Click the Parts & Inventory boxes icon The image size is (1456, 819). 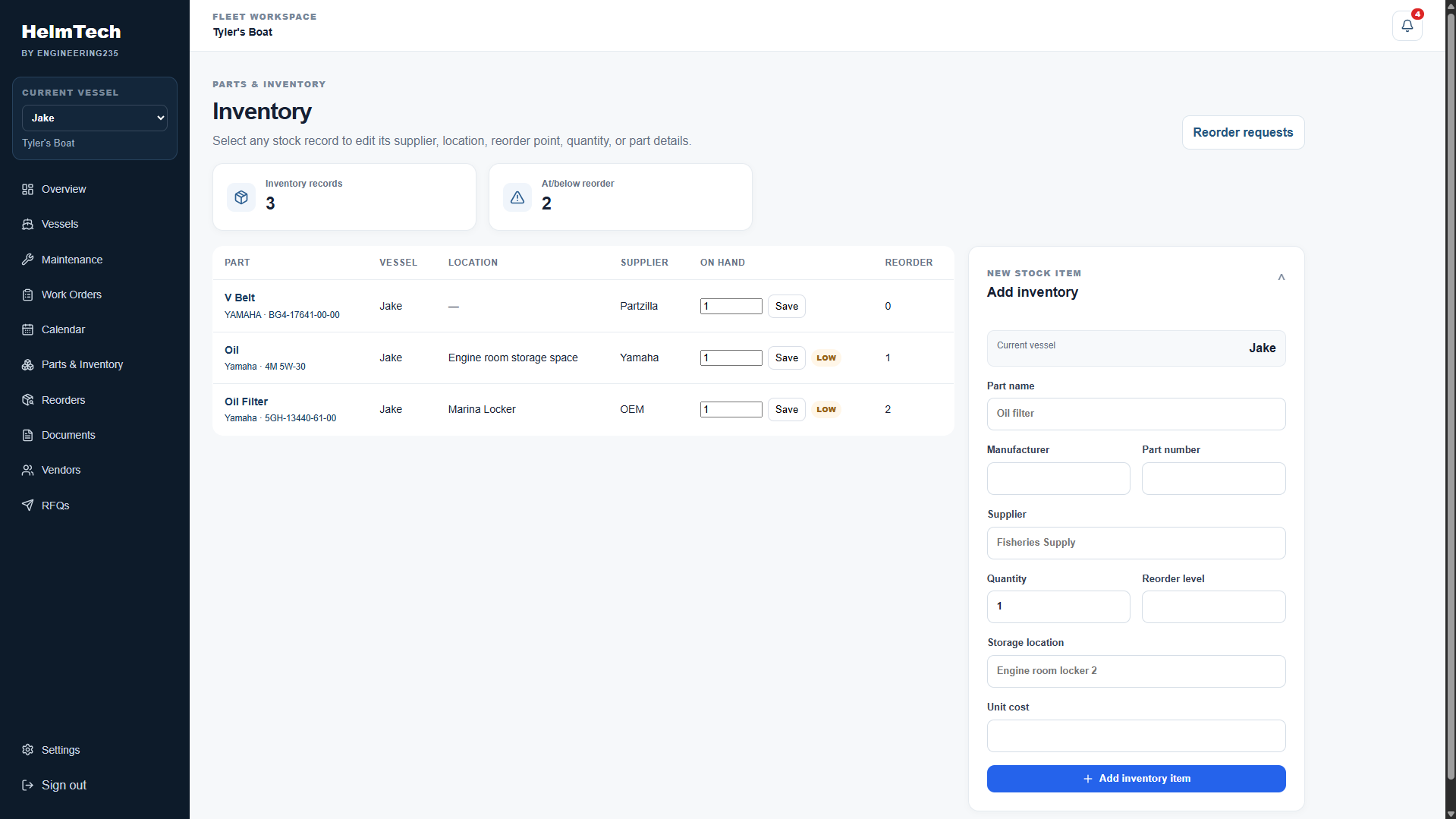28,364
